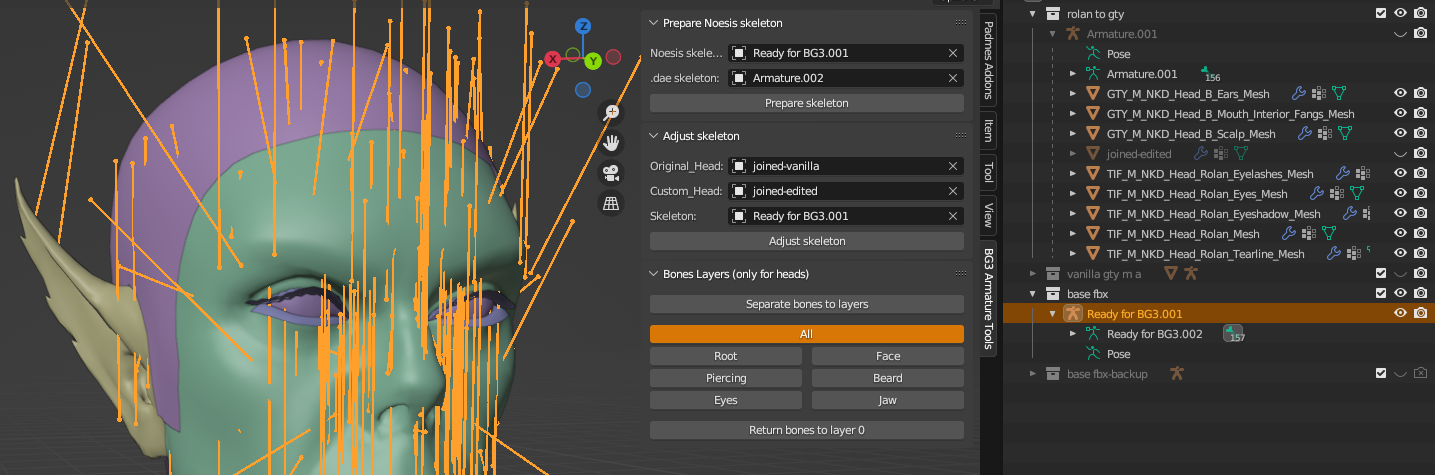Click the blue Z axis gizmo ball
Viewport: 1435px width, 475px height.
(583, 26)
